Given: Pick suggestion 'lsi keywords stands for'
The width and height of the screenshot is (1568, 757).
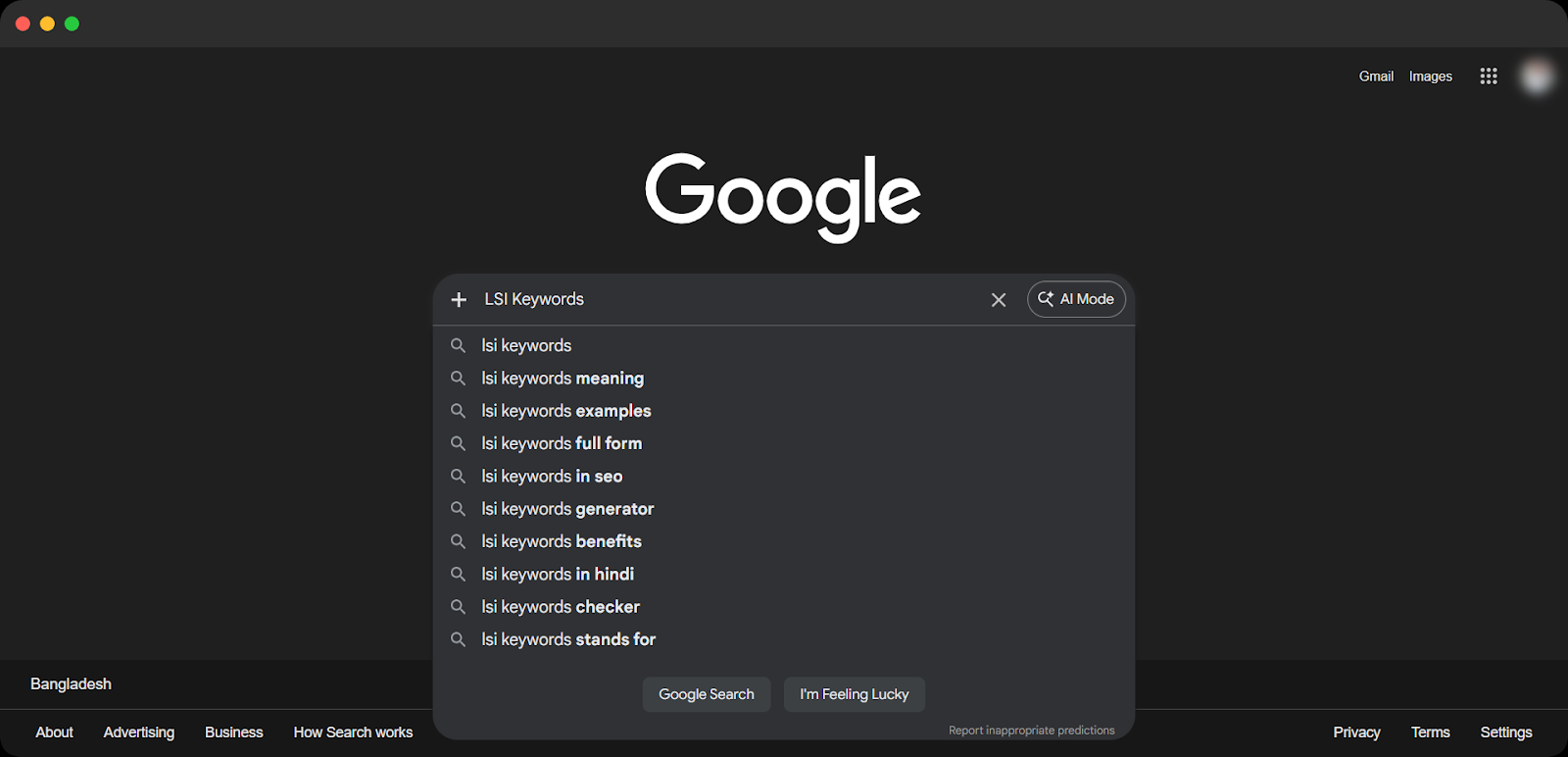Looking at the screenshot, I should point(784,639).
